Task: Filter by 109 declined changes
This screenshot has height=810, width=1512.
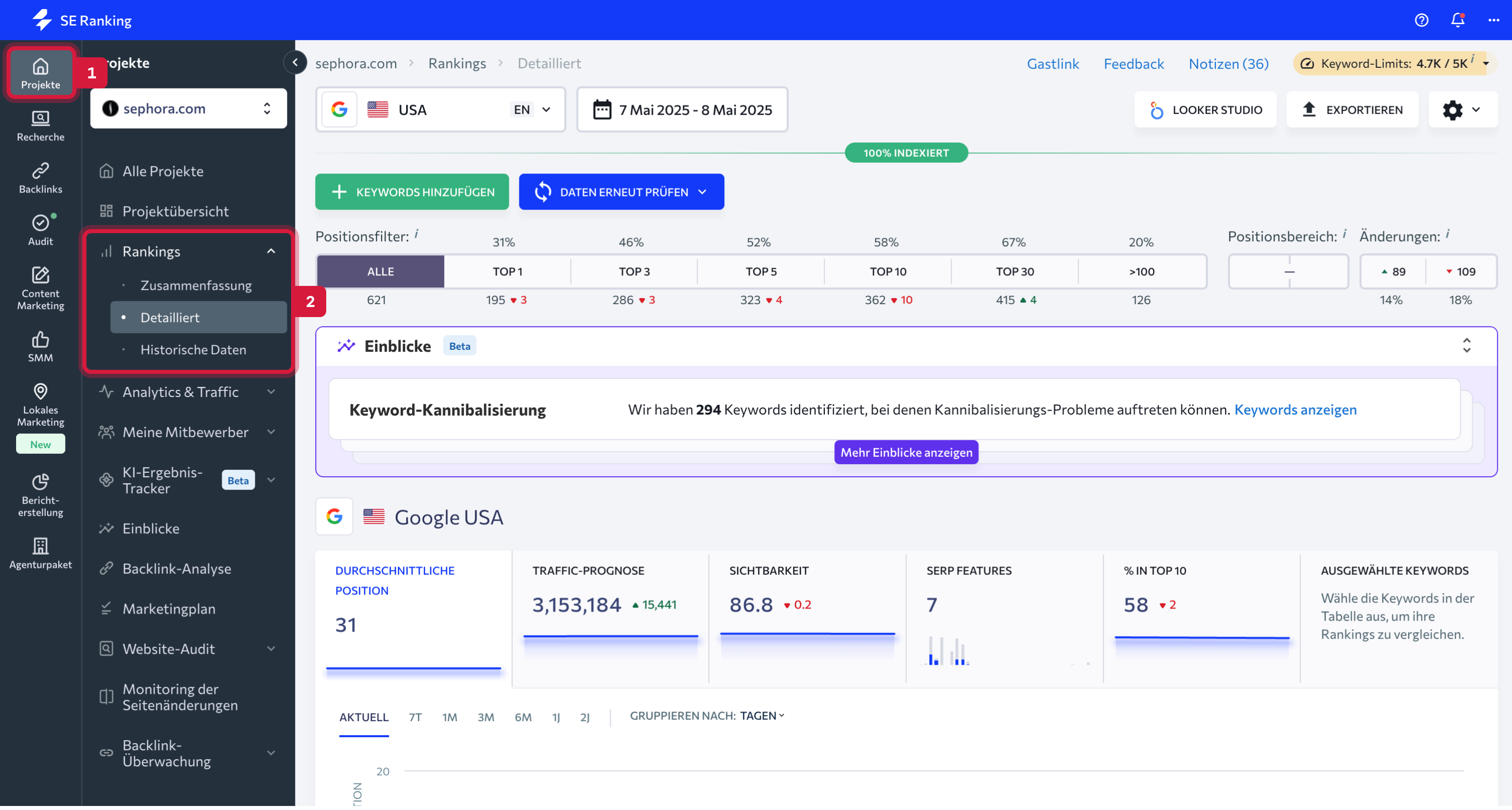Action: click(x=1460, y=272)
